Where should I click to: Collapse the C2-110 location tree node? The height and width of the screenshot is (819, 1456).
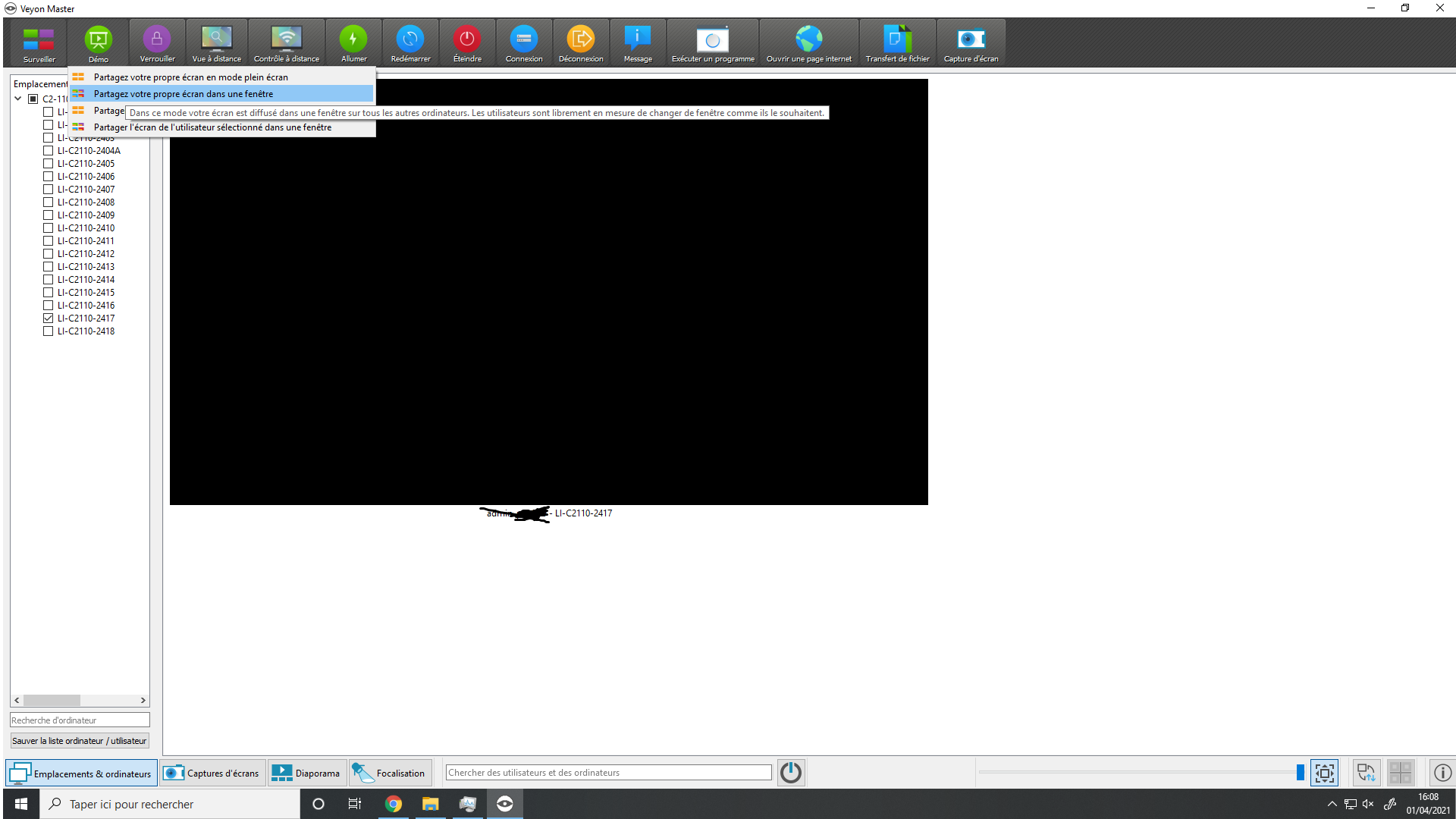point(18,99)
